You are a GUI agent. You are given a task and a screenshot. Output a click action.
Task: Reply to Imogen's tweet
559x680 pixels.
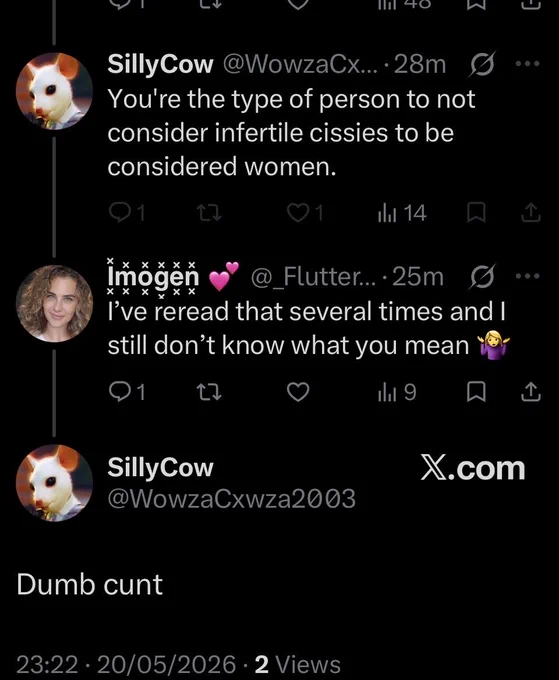coord(126,392)
